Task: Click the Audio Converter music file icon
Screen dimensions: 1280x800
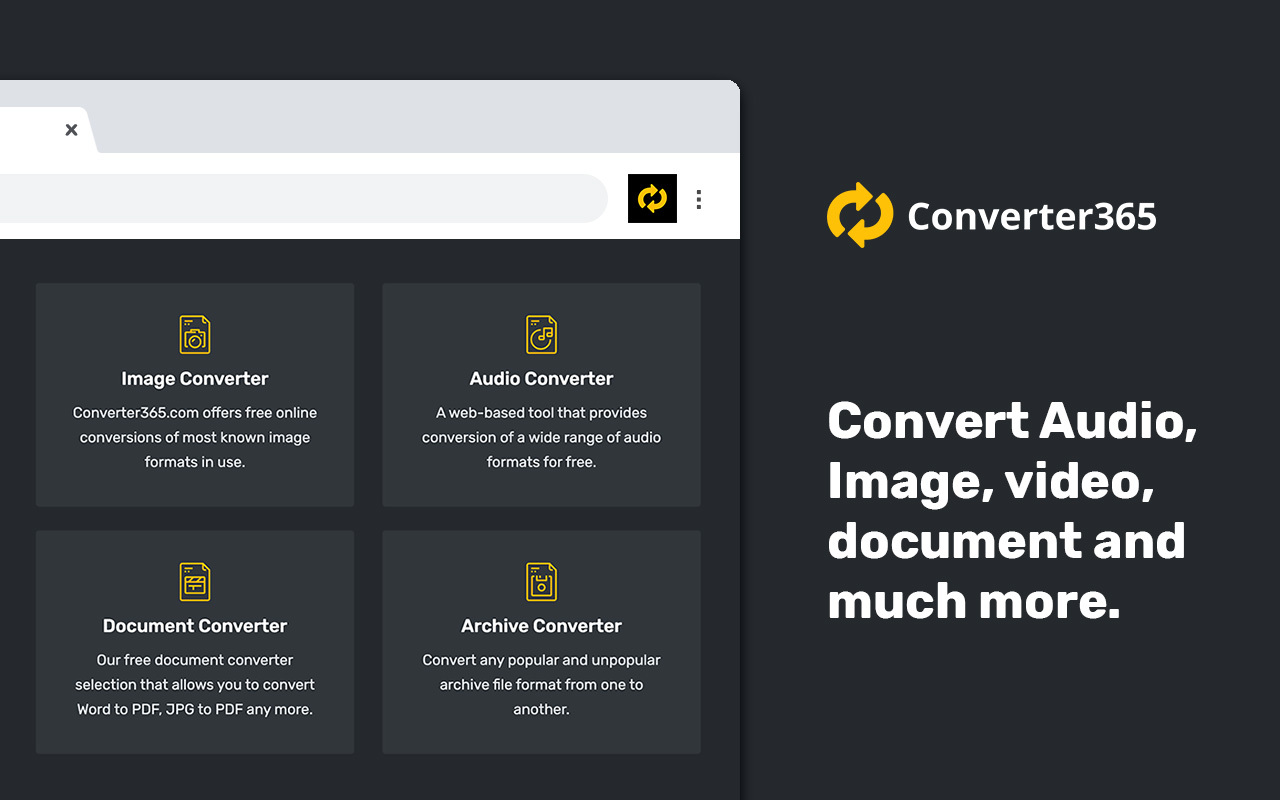Action: (x=541, y=335)
